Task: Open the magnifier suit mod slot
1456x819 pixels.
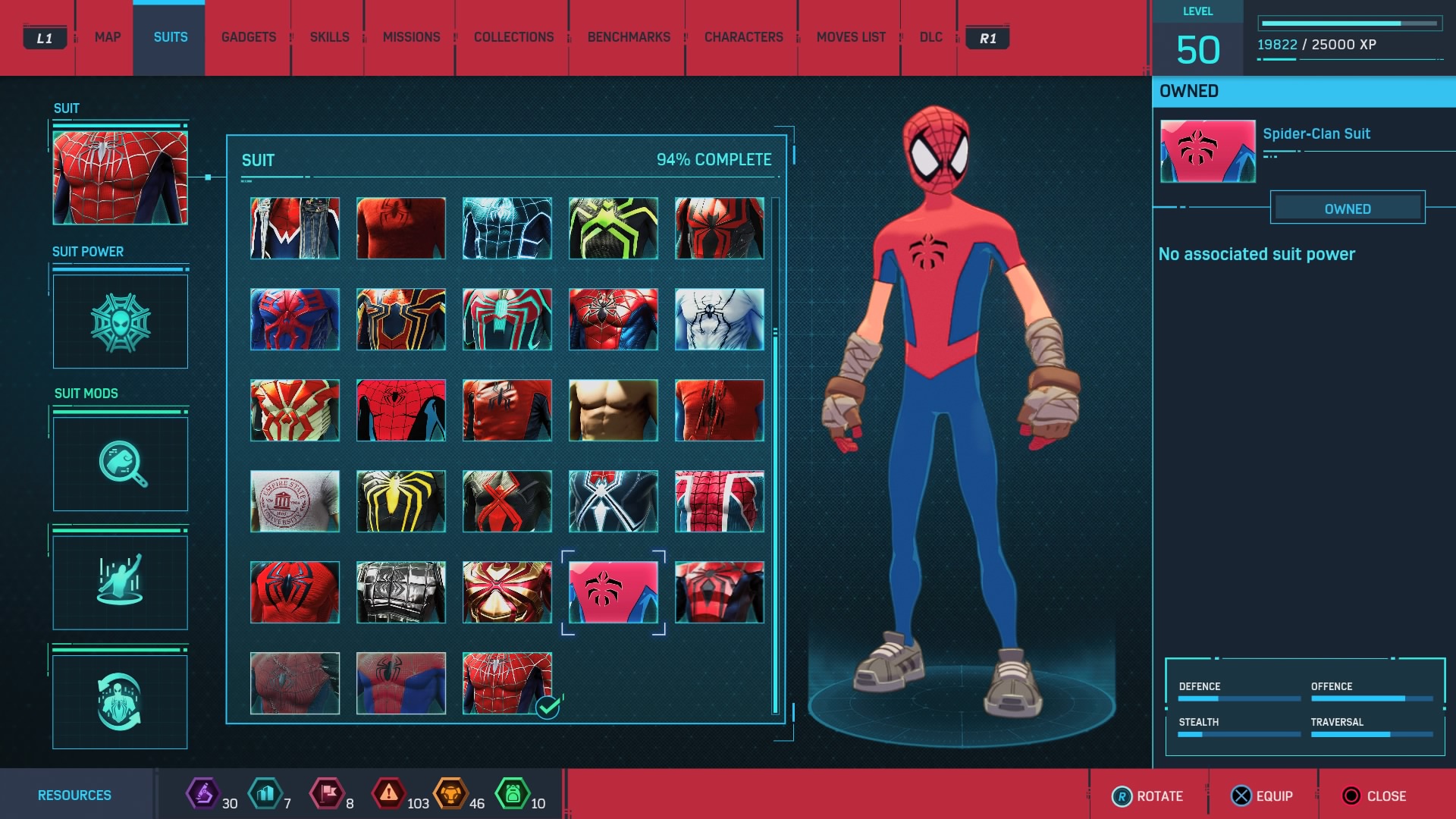Action: pyautogui.click(x=120, y=463)
